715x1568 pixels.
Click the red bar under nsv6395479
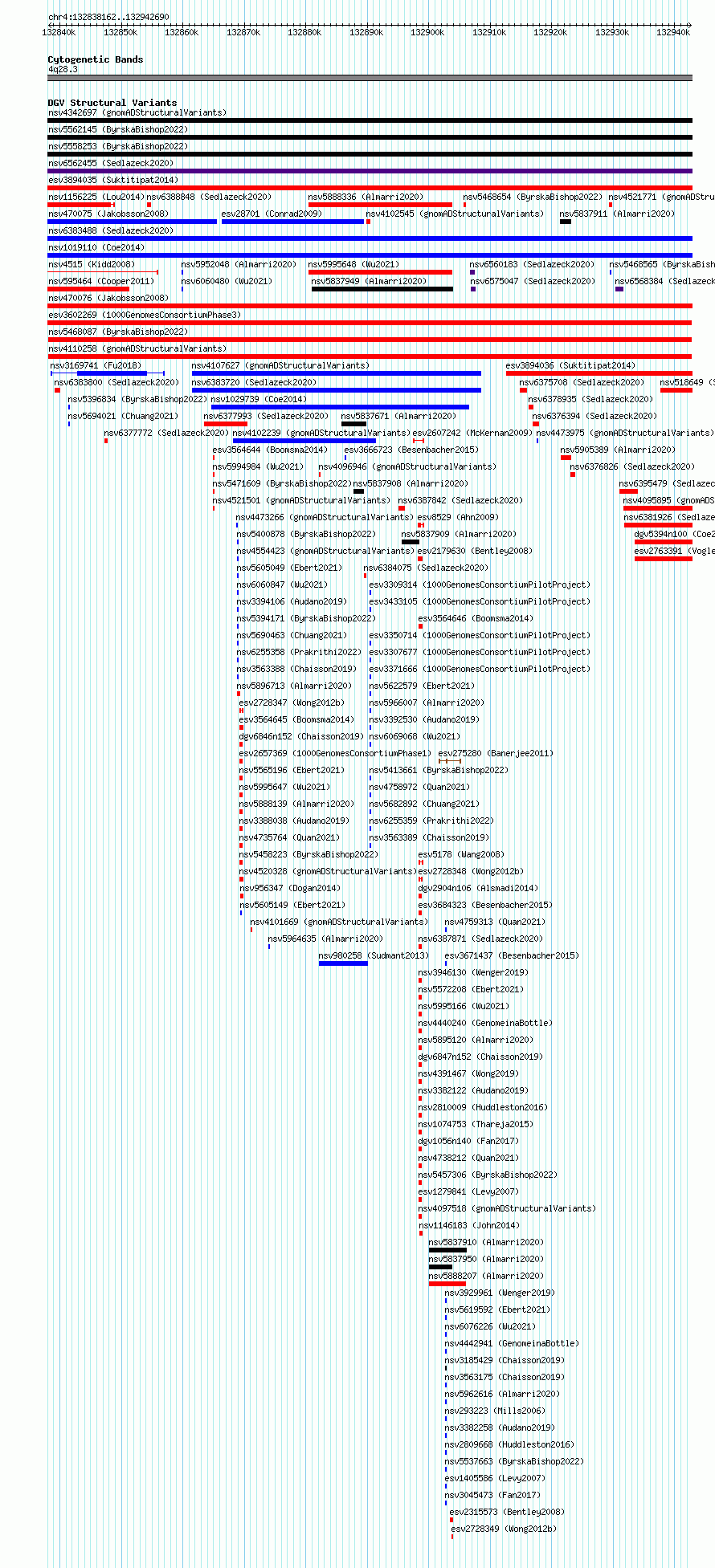click(628, 491)
